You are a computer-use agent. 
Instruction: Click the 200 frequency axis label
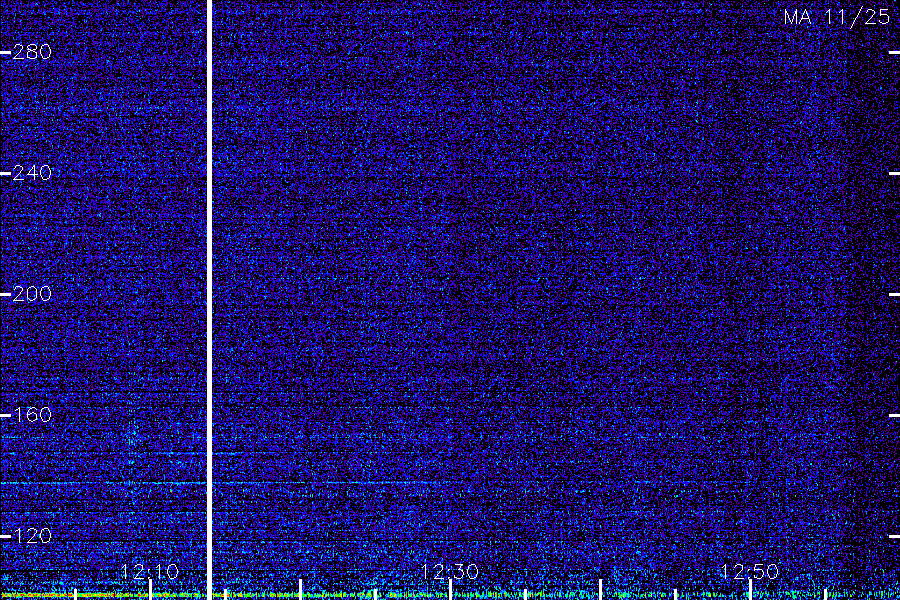32,294
